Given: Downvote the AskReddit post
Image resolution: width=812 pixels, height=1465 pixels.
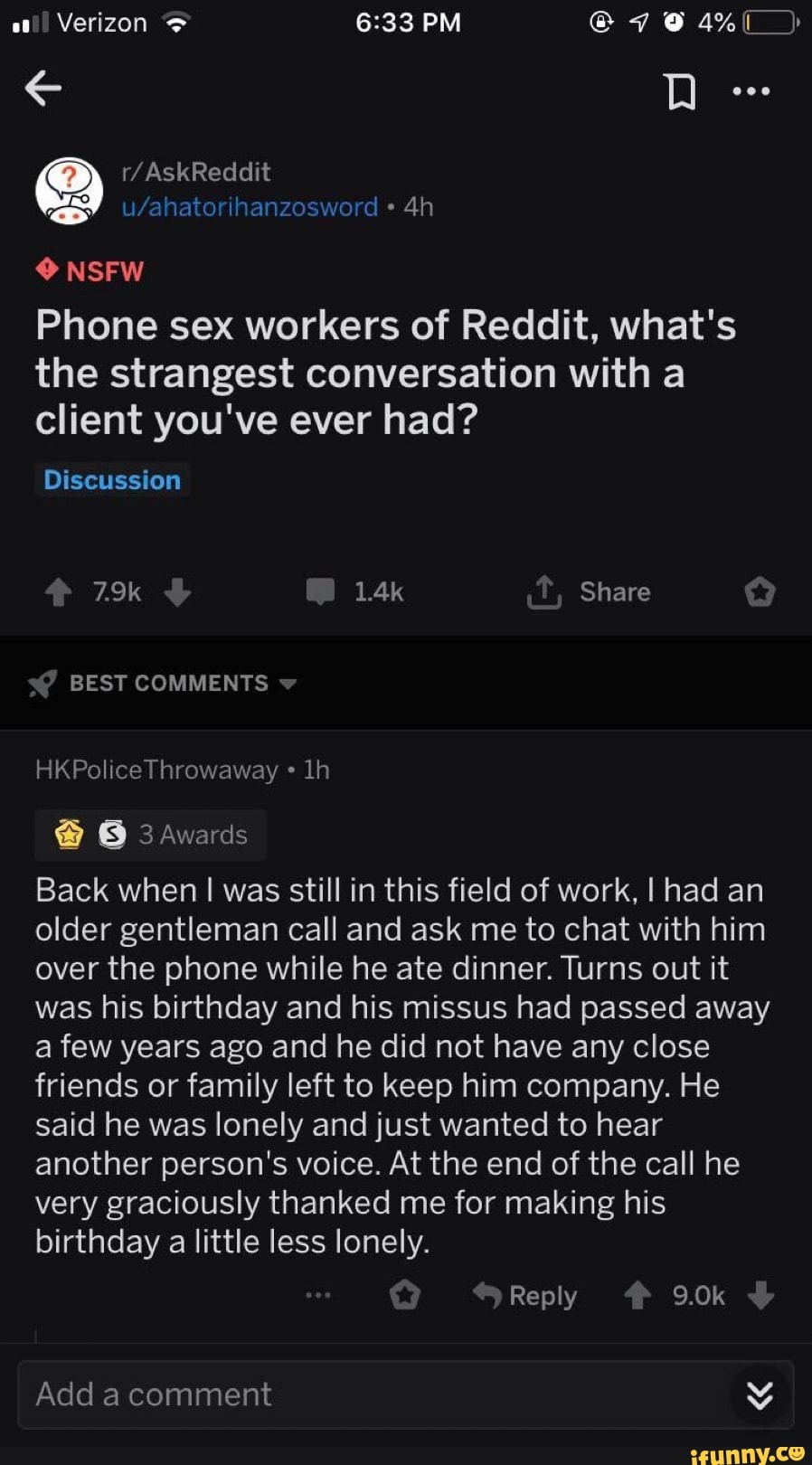Looking at the screenshot, I should [x=178, y=592].
